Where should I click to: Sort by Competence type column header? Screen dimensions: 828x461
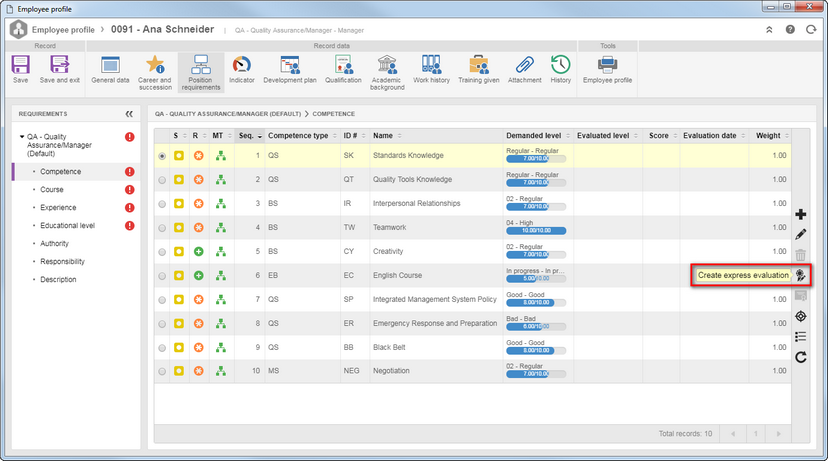pos(302,136)
